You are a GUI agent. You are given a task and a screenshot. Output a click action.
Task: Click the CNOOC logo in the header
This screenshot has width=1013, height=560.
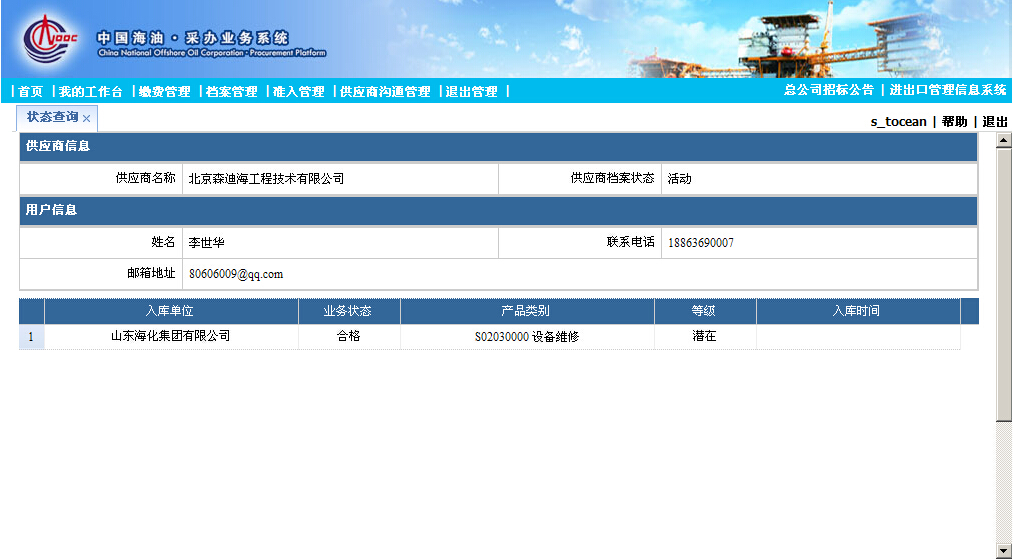(50, 40)
